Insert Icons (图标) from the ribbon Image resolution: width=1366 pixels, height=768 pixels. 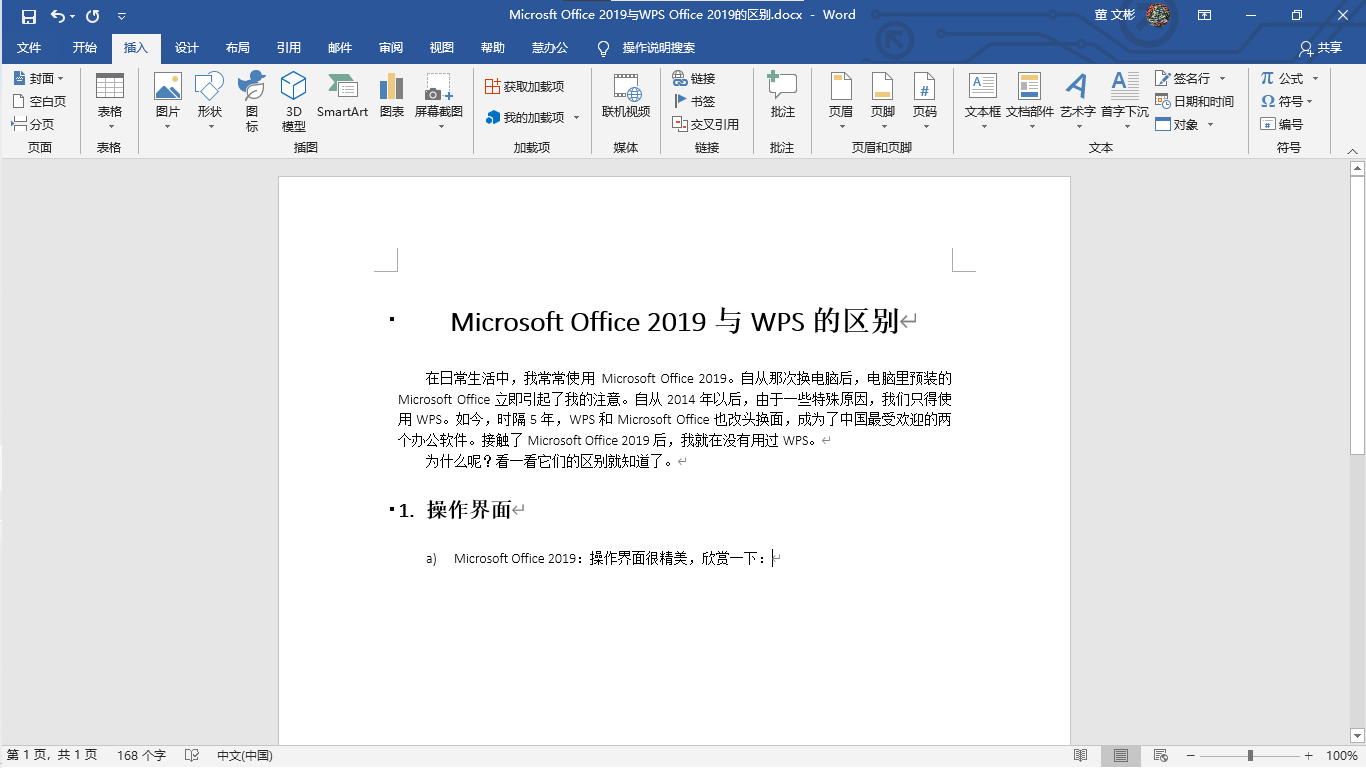[252, 102]
